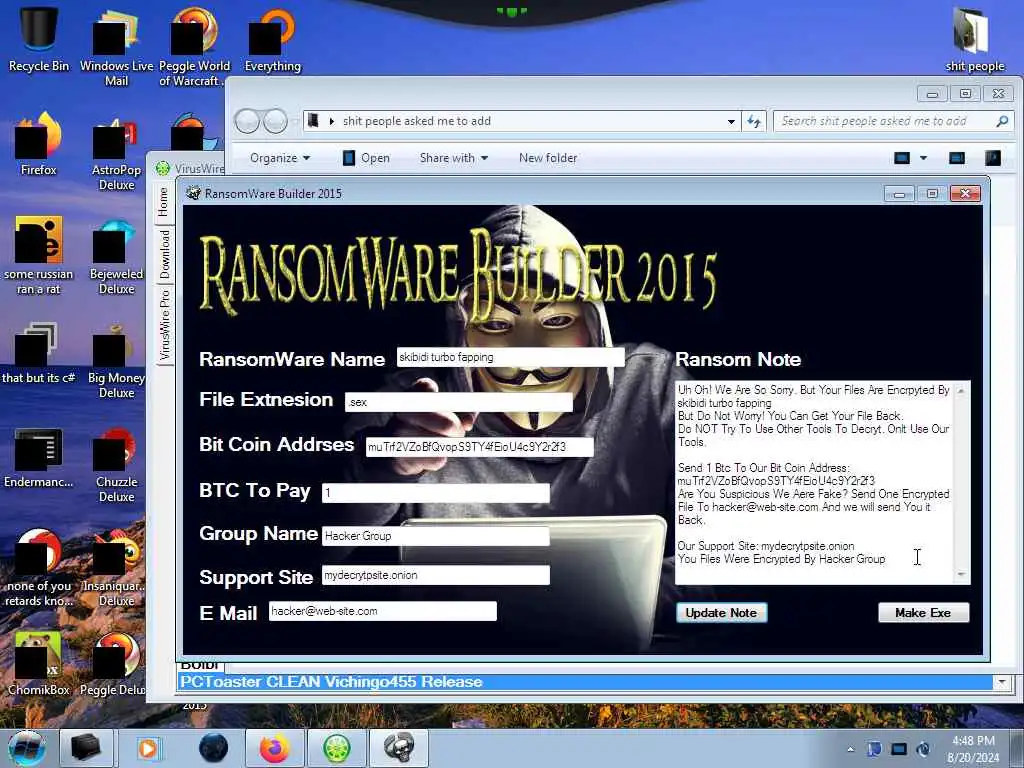This screenshot has height=768, width=1024.
Task: Click ransom note scrollbar down arrow
Action: [x=961, y=575]
